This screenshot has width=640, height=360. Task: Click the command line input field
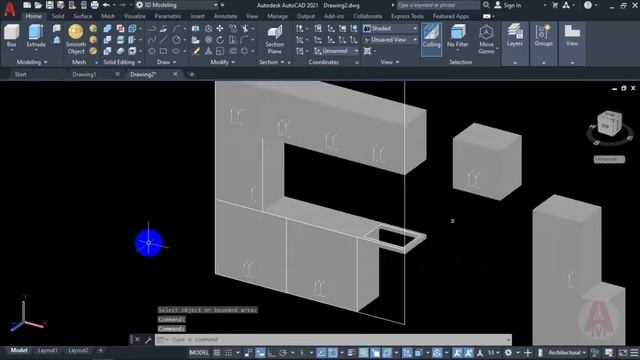point(333,340)
